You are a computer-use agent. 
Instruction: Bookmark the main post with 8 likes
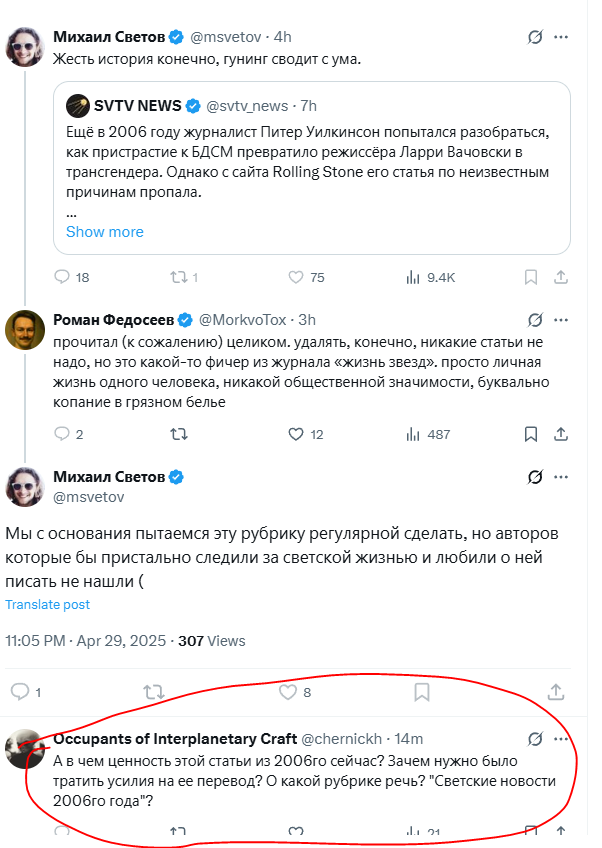(x=422, y=691)
